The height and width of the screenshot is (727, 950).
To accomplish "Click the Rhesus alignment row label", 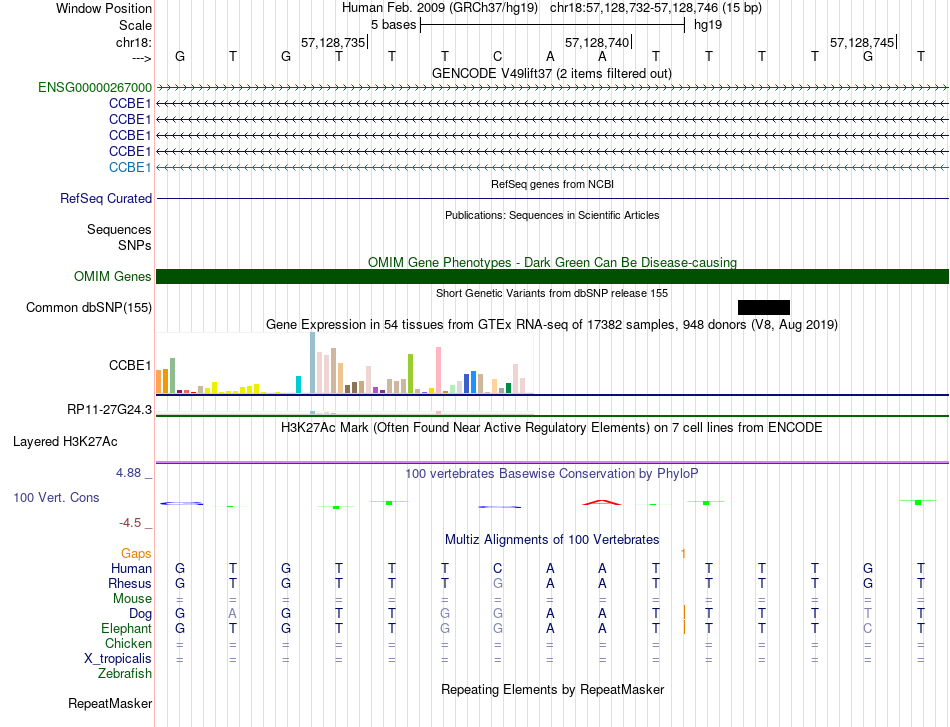I will pos(130,583).
